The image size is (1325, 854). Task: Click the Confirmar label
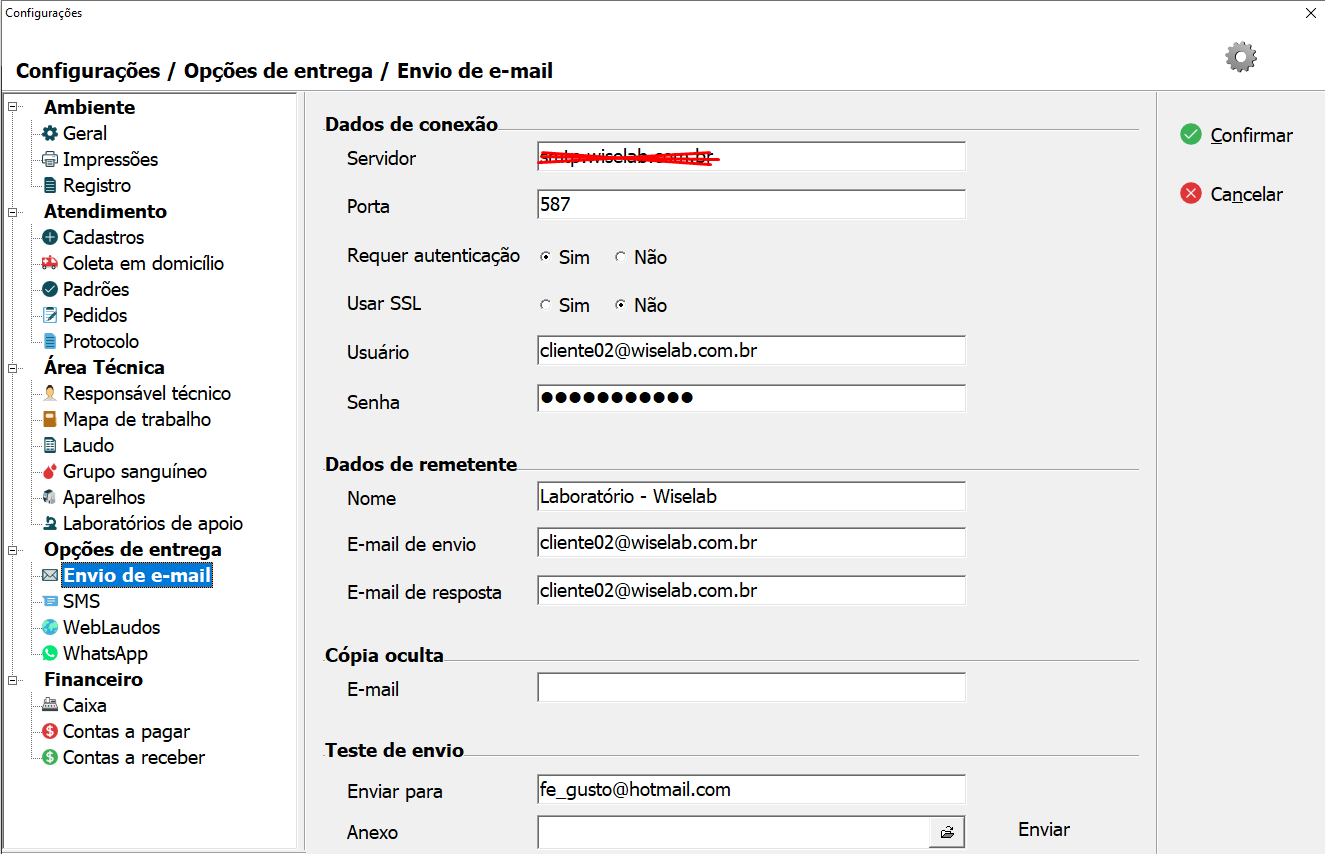1252,135
